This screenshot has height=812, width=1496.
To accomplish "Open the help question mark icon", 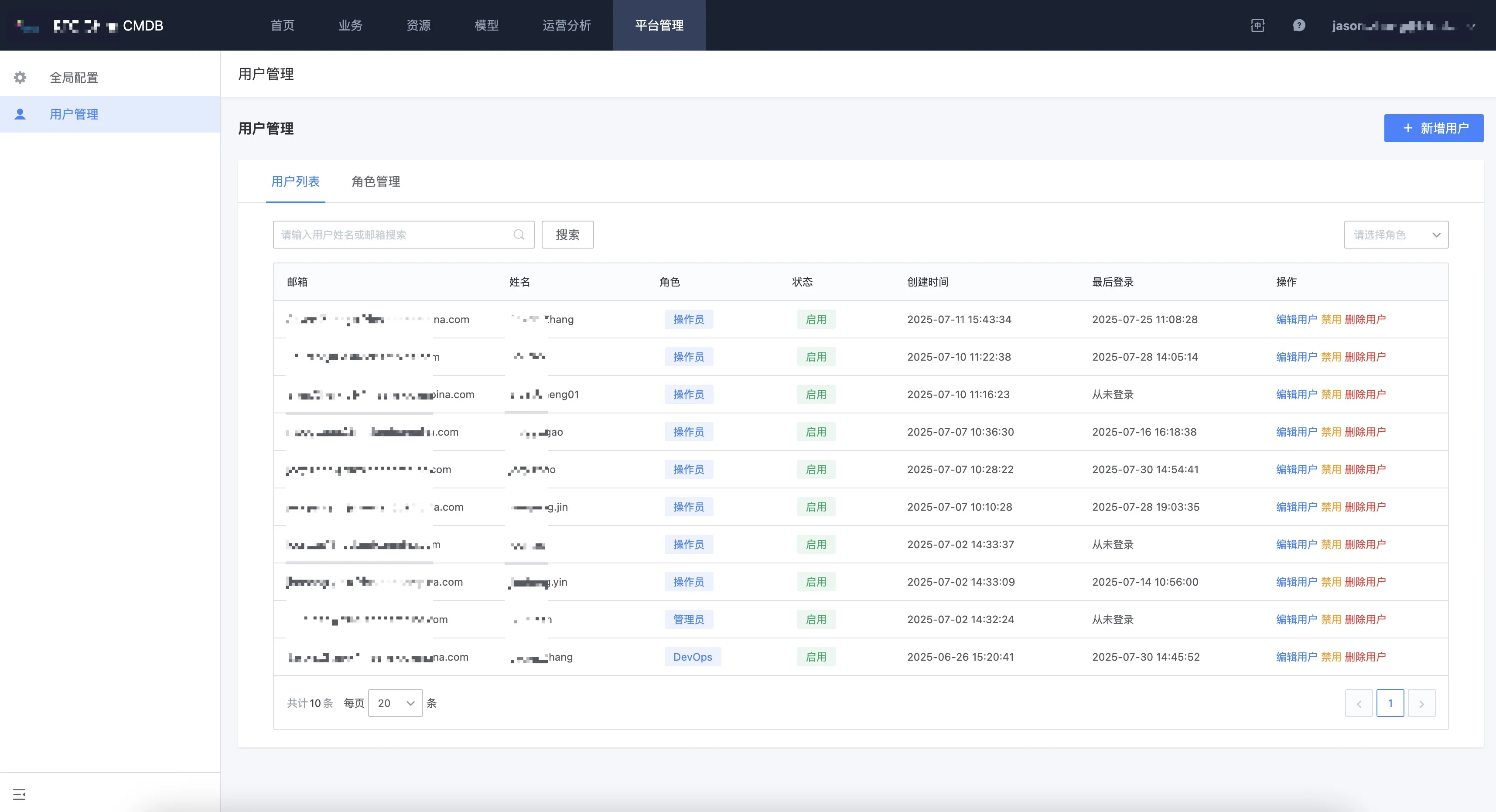I will [1299, 26].
